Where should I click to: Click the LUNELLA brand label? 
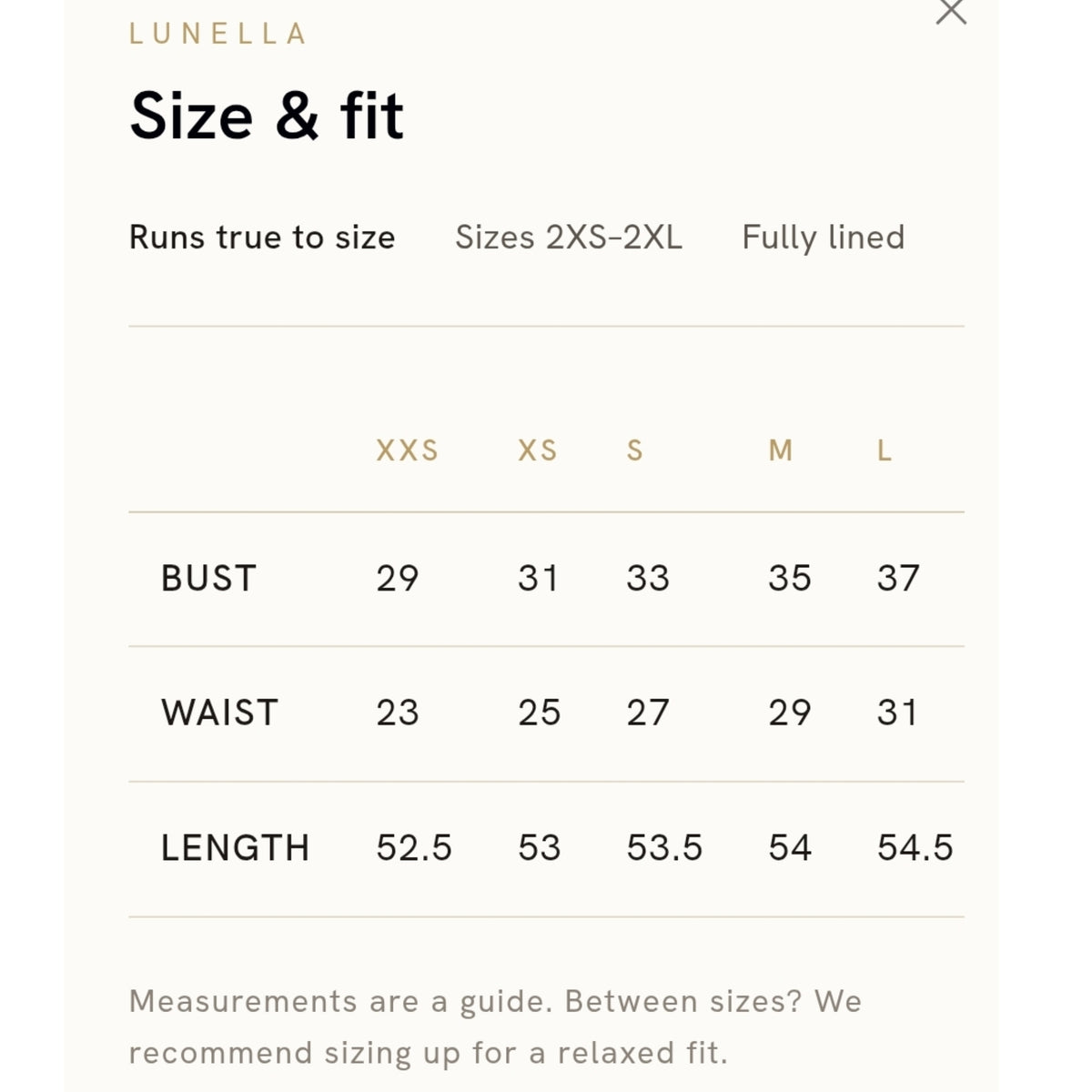coord(218,34)
